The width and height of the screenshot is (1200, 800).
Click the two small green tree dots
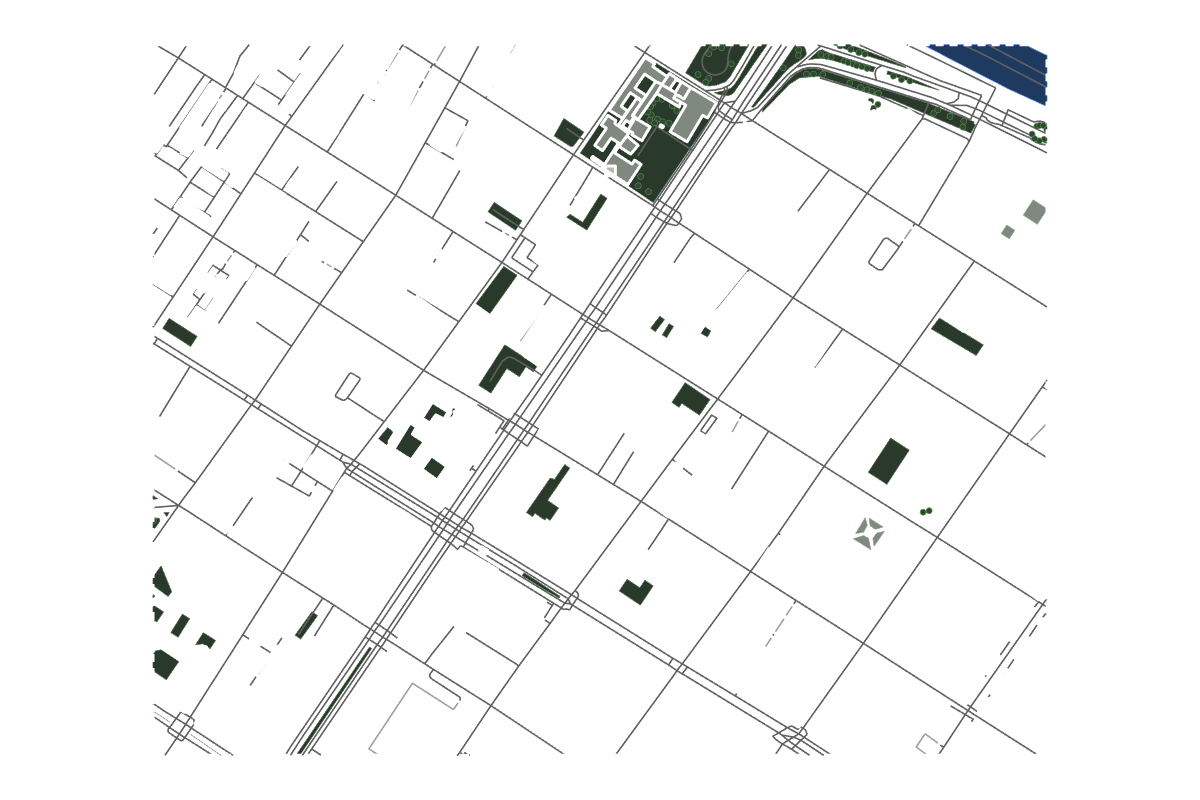(x=926, y=511)
